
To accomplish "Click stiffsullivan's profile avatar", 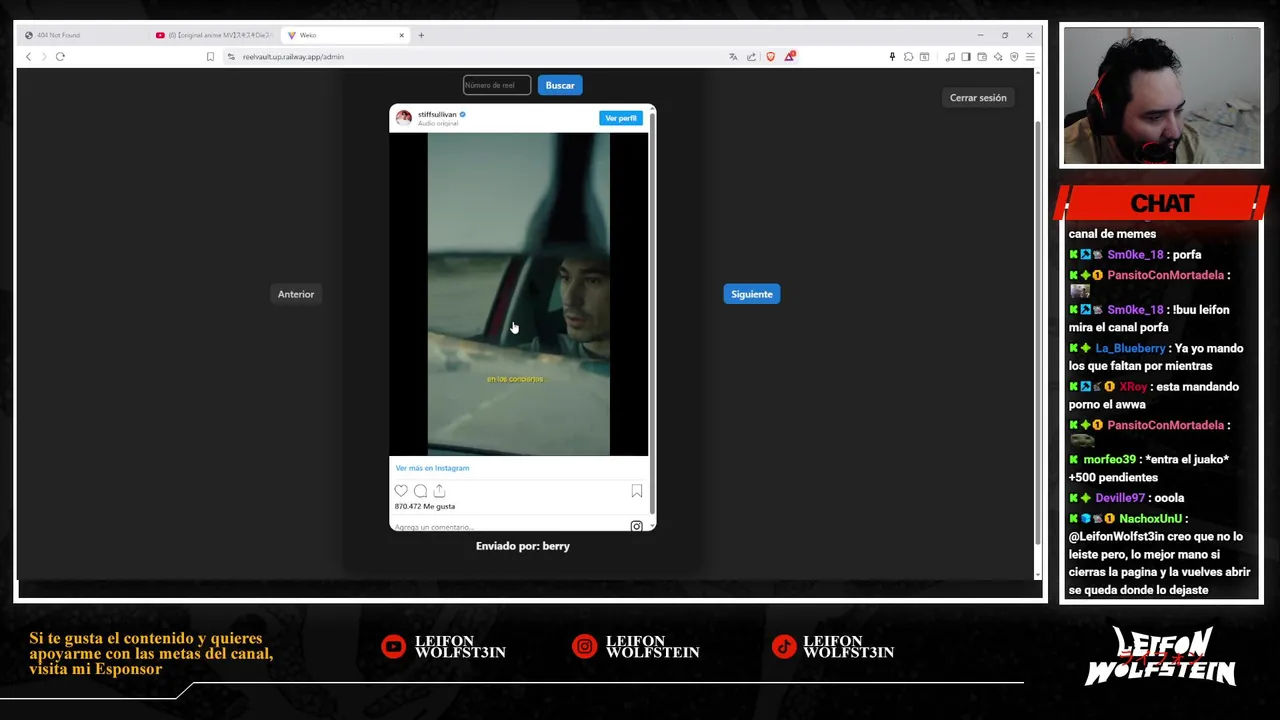I will (x=404, y=118).
